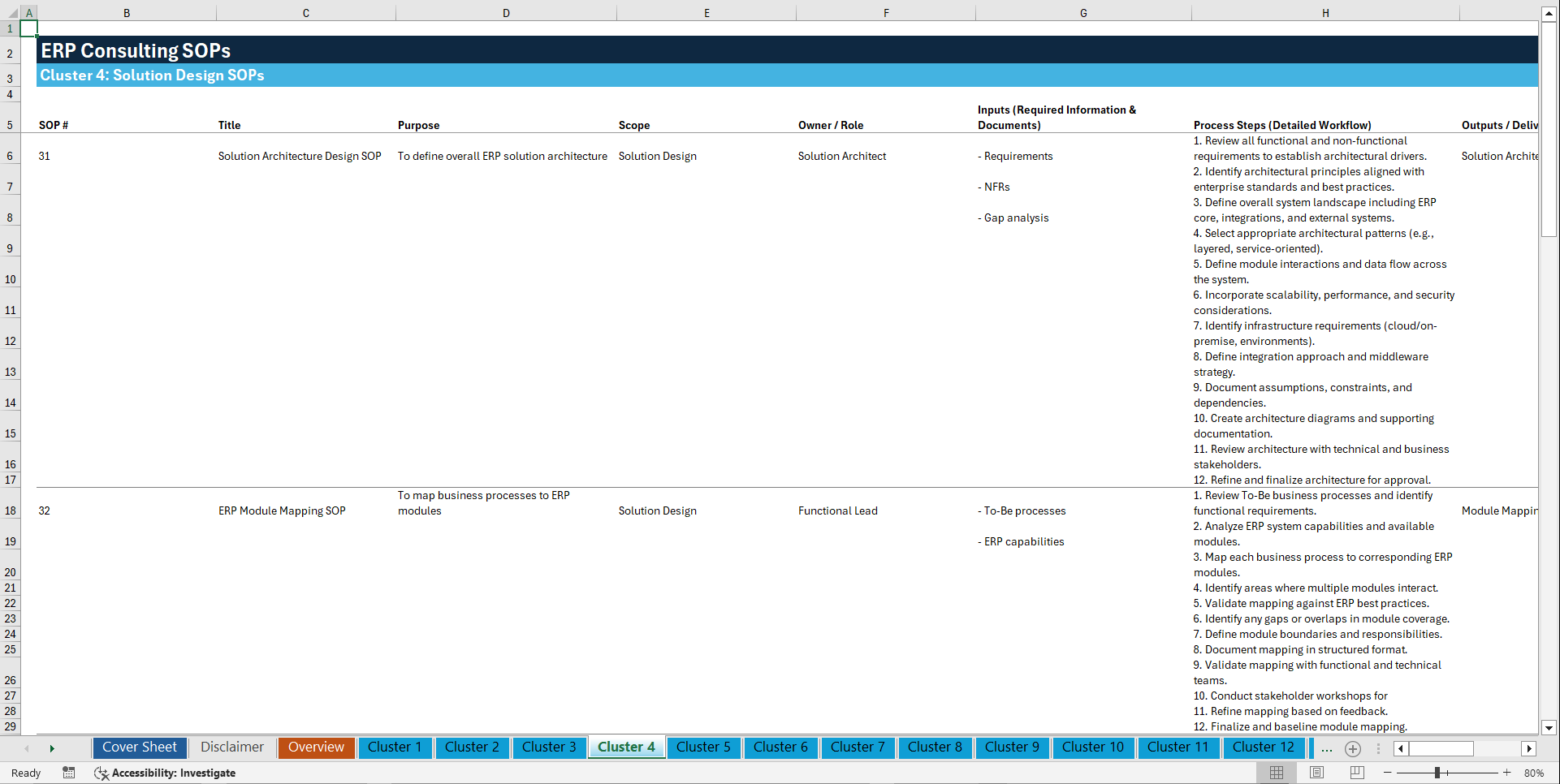The image size is (1560, 784).
Task: Switch to Cluster 12 sheet
Action: click(x=1264, y=747)
